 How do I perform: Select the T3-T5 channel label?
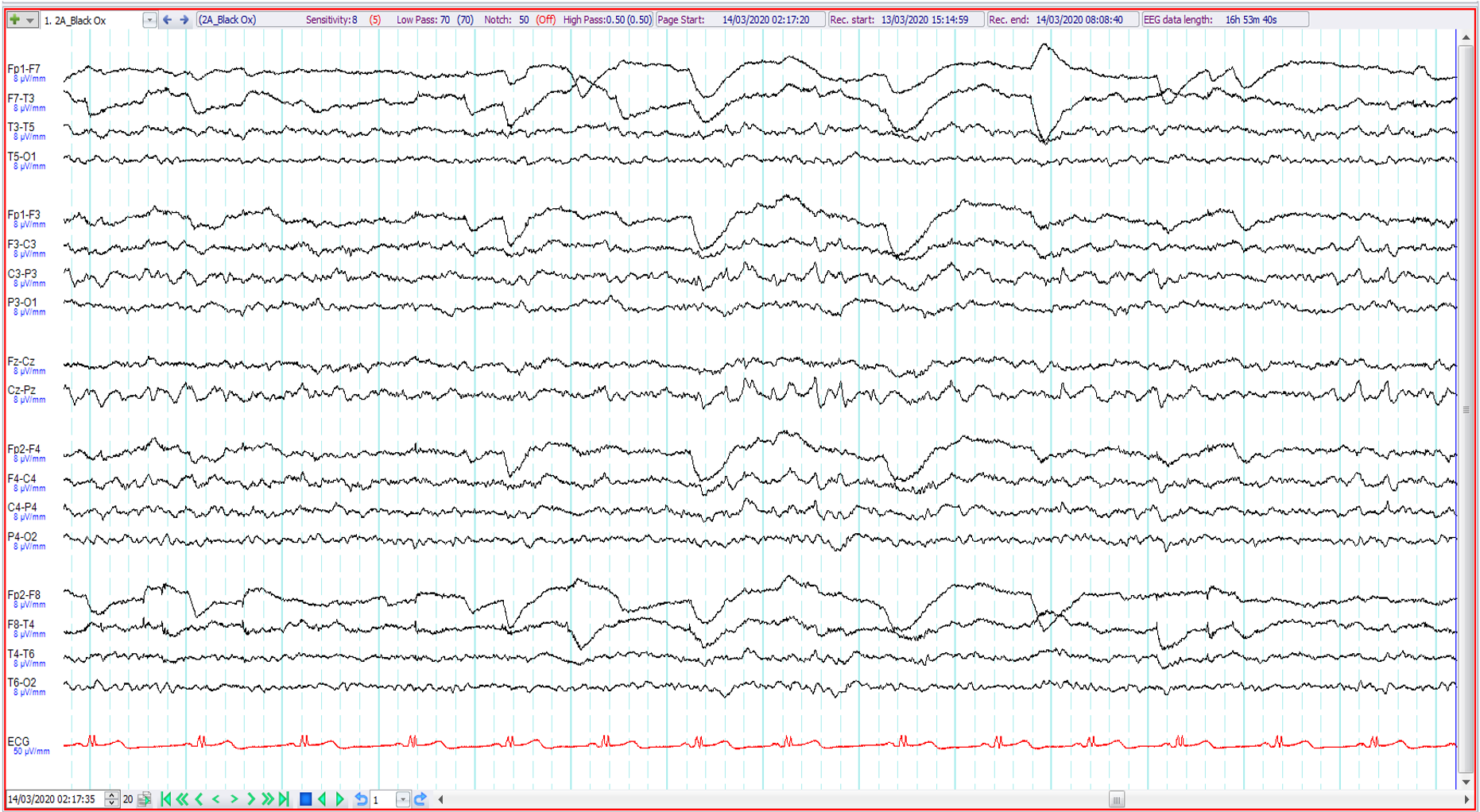coord(21,127)
